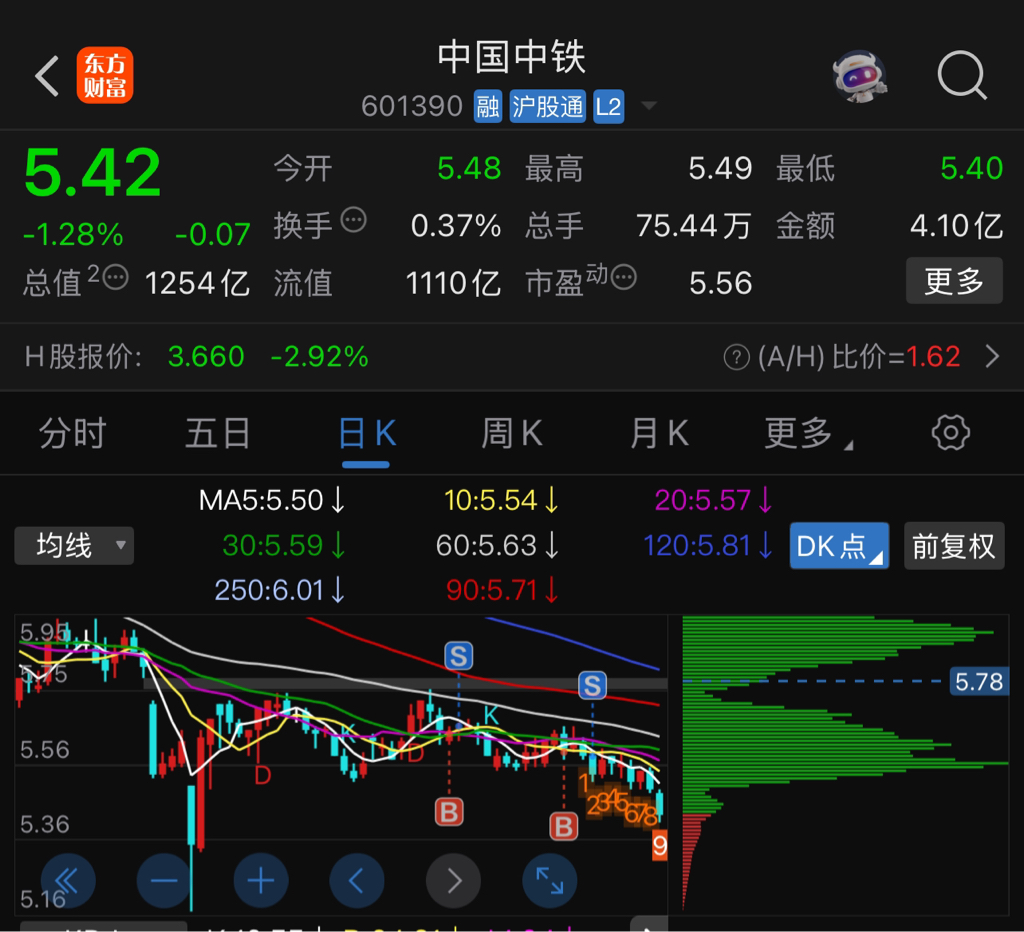Screen dimensions: 1024x932
Task: Open info bubble next to 换手
Action: 354,220
